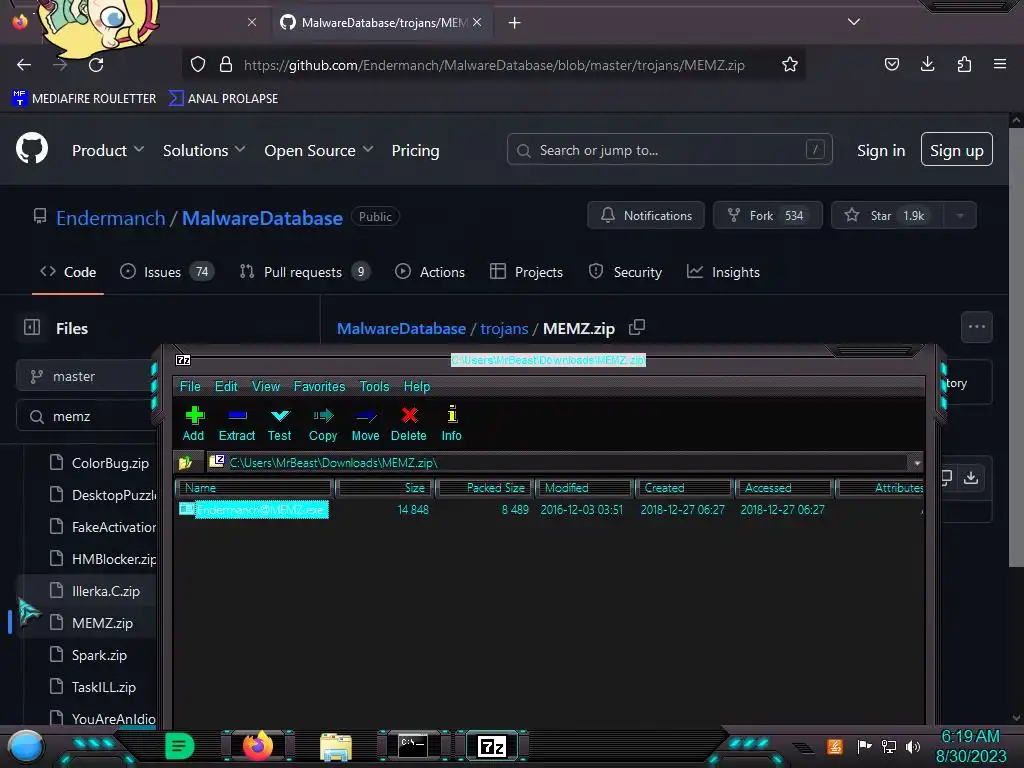This screenshot has width=1024, height=768.
Task: Click the Add button in 7-Zip toolbar
Action: pyautogui.click(x=193, y=423)
